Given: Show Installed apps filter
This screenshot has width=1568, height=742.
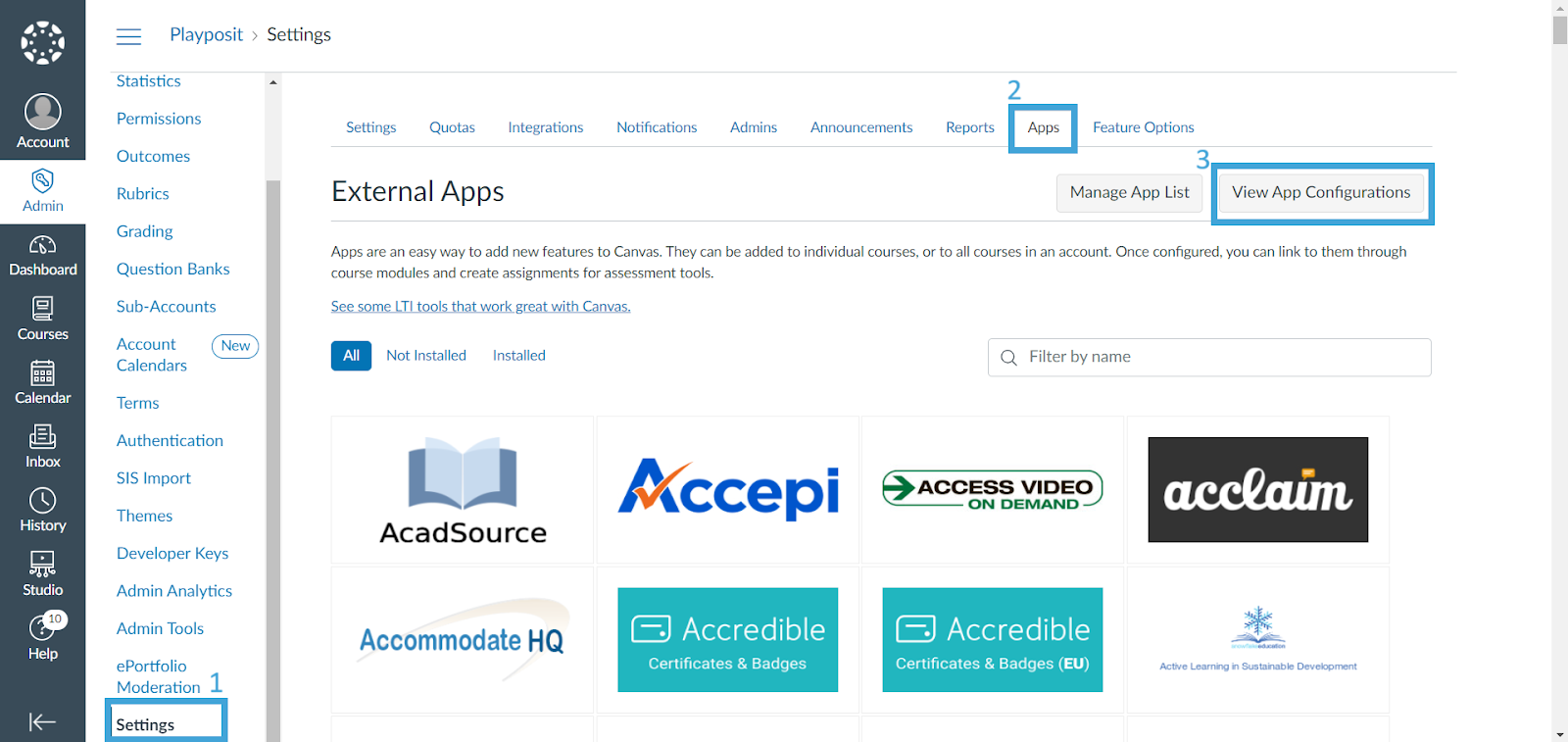Looking at the screenshot, I should (x=519, y=356).
